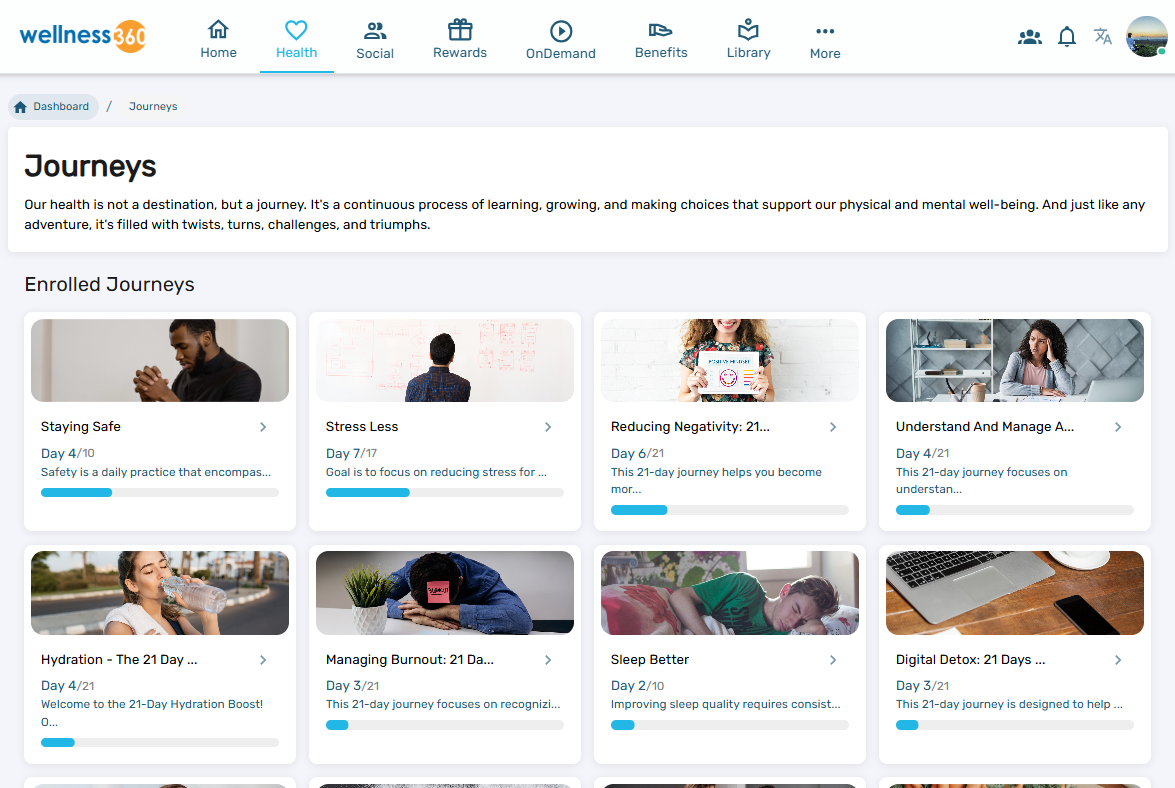Open Managing Burnout journey title

410,660
